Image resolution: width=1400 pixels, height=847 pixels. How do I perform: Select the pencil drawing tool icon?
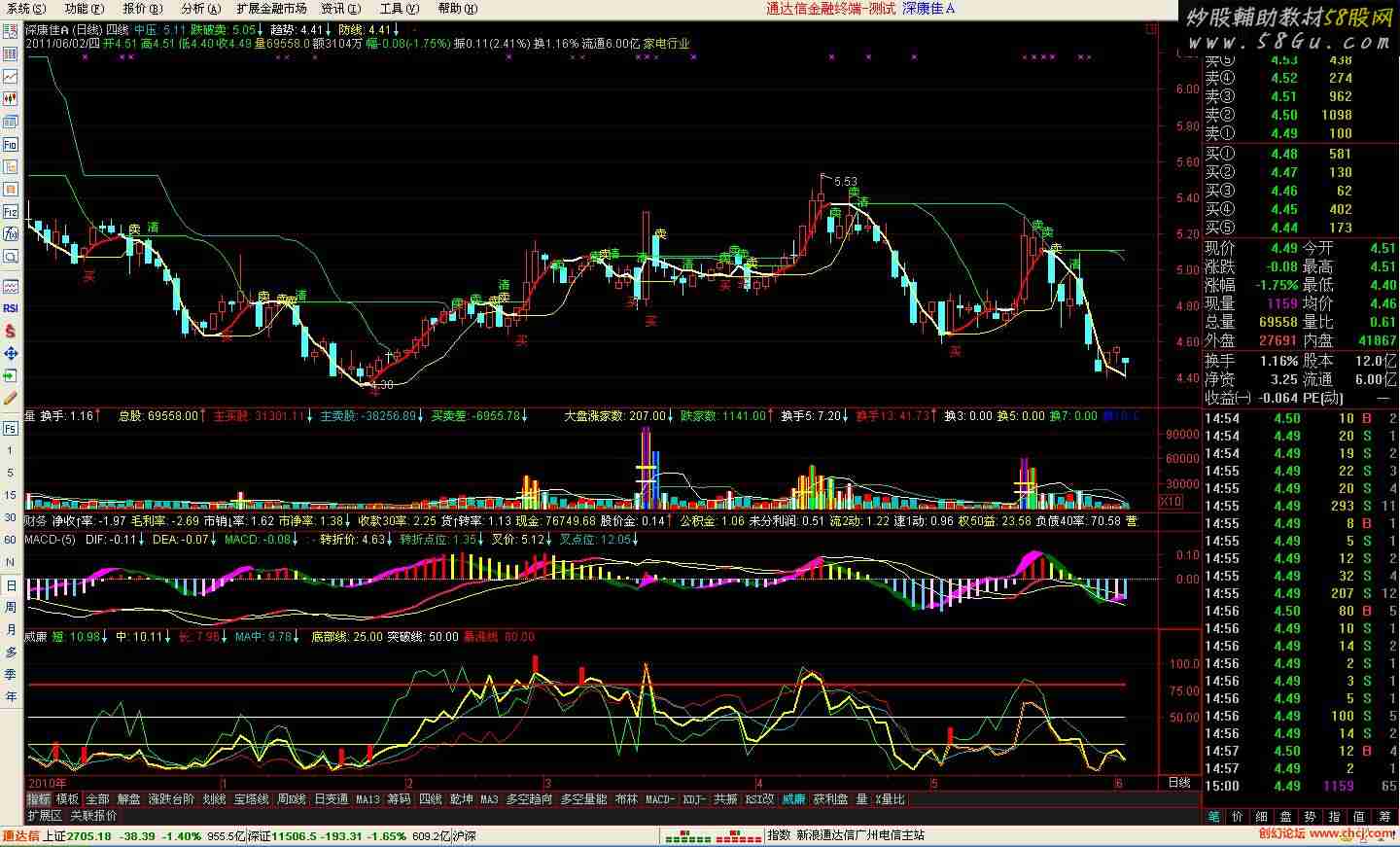[11, 399]
